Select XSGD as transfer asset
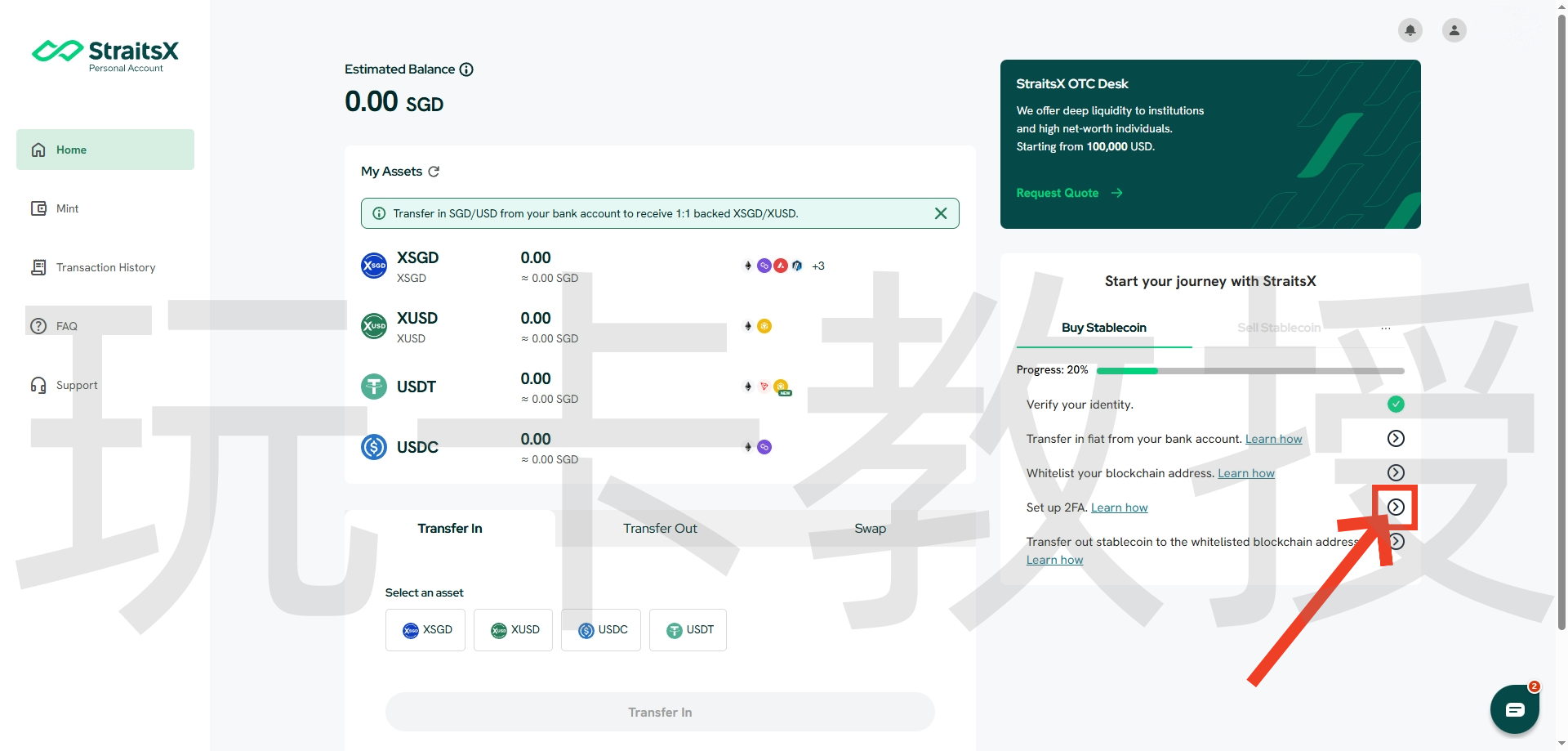Viewport: 1568px width, 751px height. 425,630
